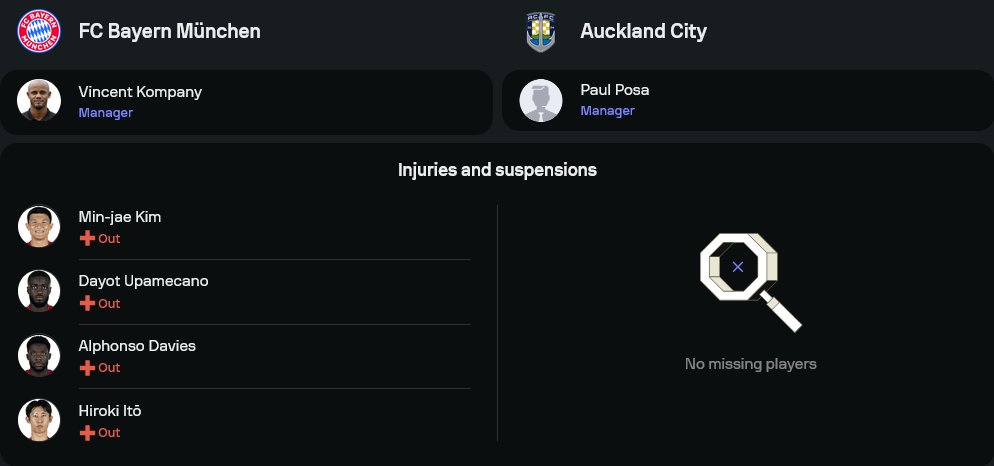Open Dayot Upamecano's player photo

coord(39,291)
